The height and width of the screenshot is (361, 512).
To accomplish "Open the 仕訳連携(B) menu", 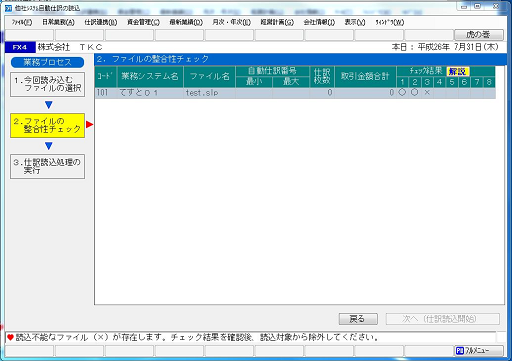I will coord(101,22).
